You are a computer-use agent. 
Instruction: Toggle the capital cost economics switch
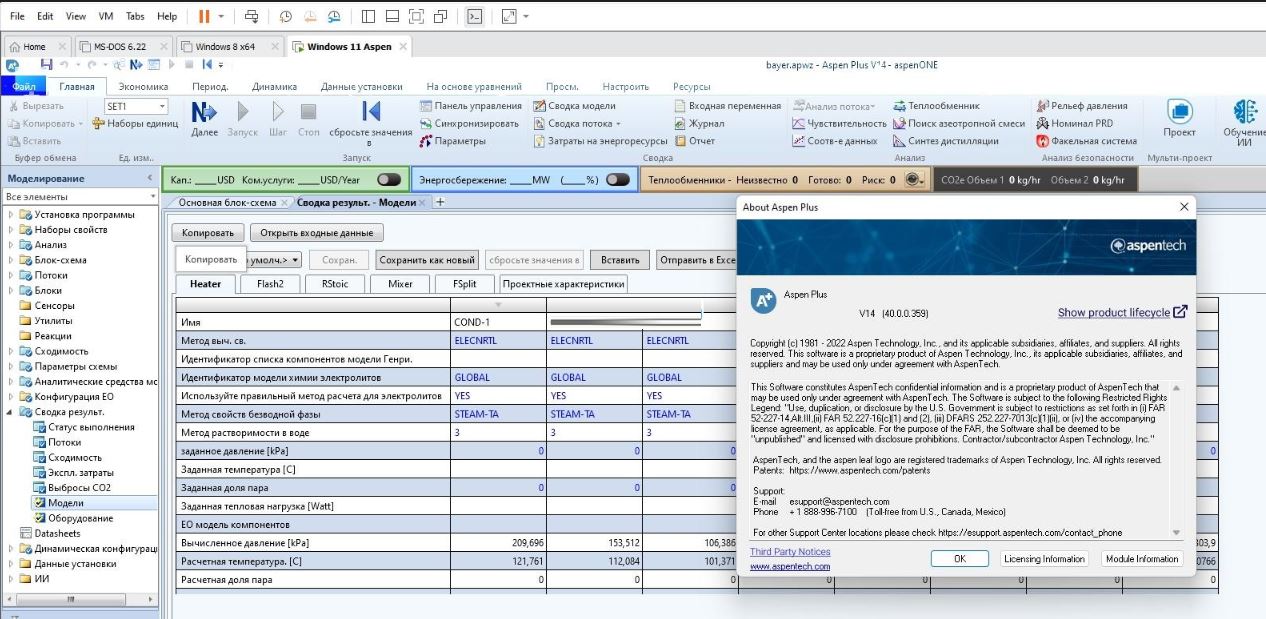coord(388,180)
